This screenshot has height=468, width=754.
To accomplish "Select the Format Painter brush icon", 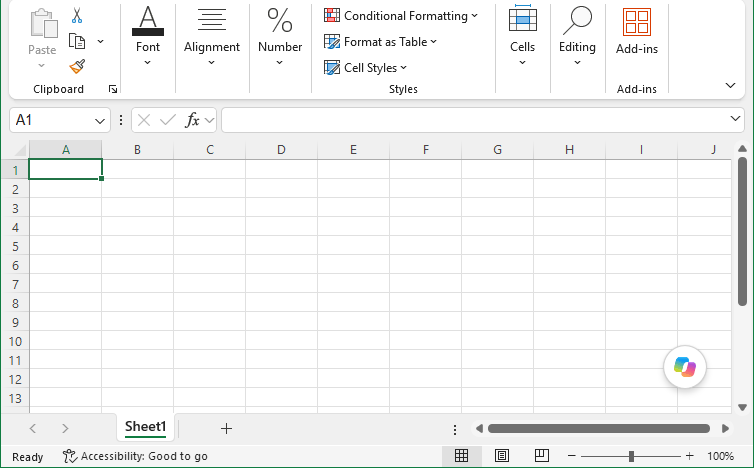I will (77, 66).
